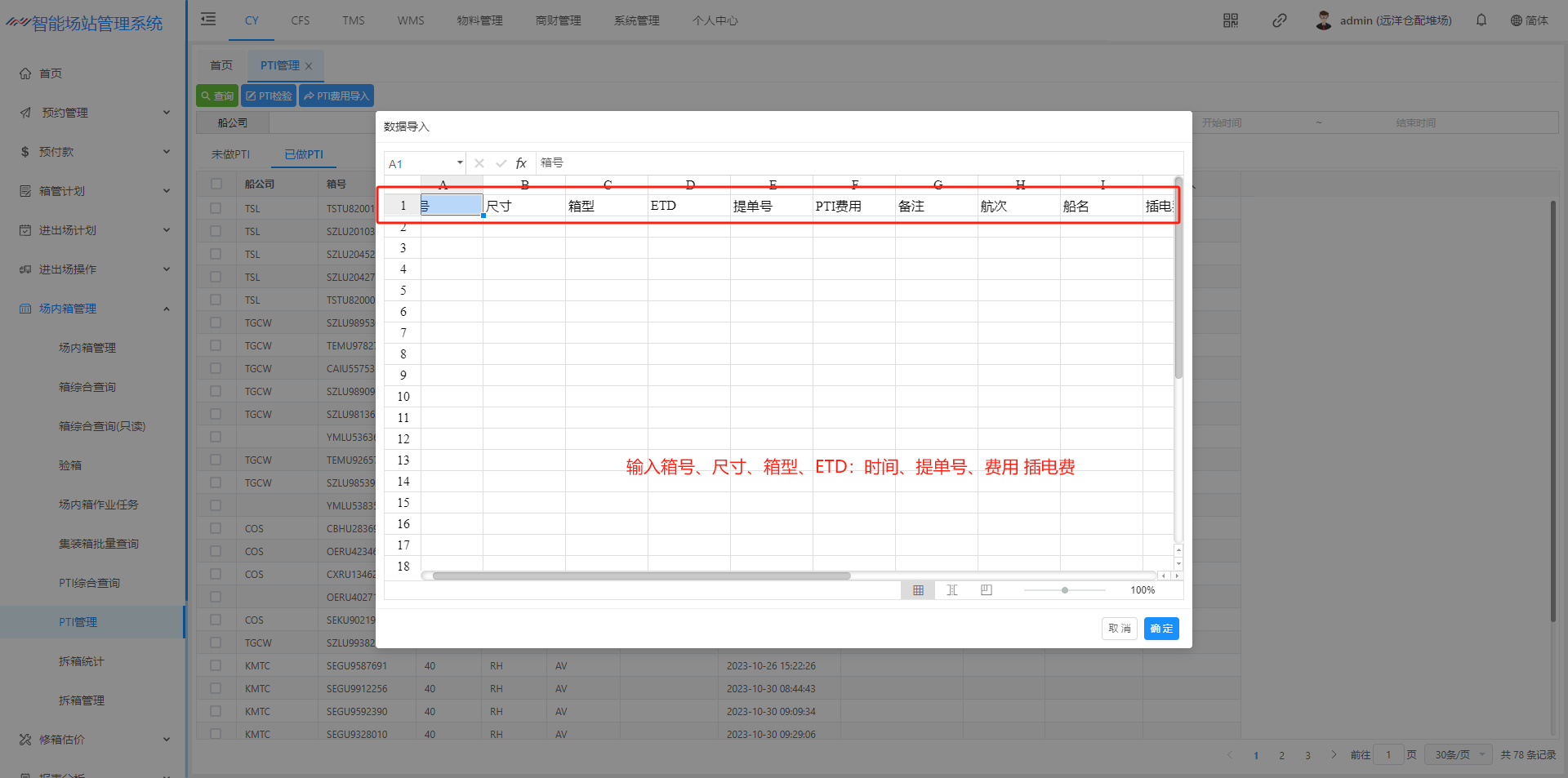The image size is (1568, 778).
Task: Open the 30条/页 page size dropdown
Action: (x=1459, y=755)
